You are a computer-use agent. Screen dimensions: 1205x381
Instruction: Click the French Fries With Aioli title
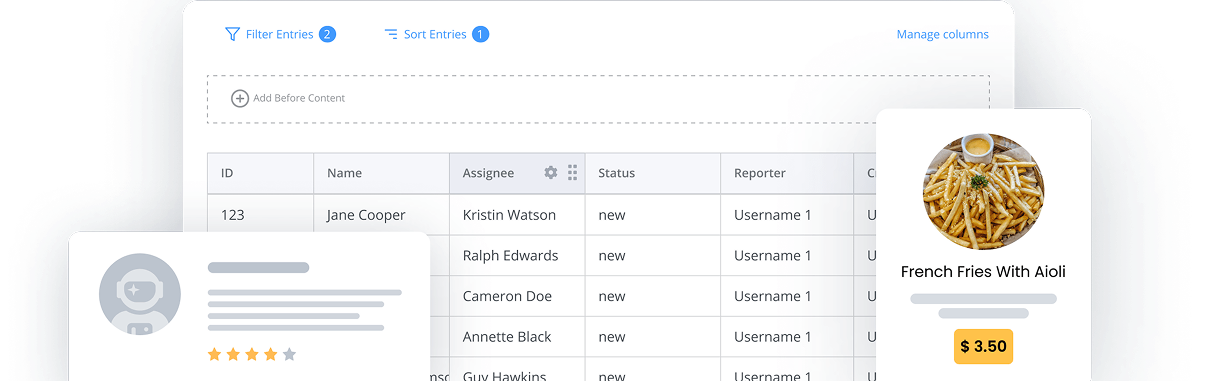point(983,272)
